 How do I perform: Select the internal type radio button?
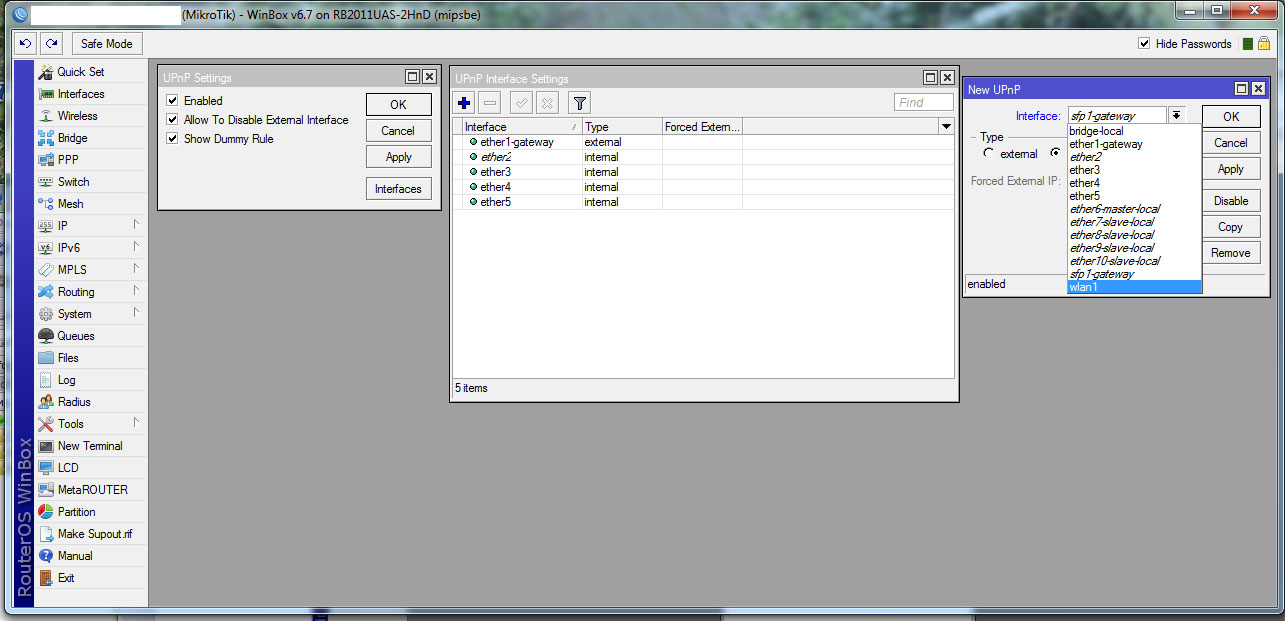click(x=1055, y=153)
